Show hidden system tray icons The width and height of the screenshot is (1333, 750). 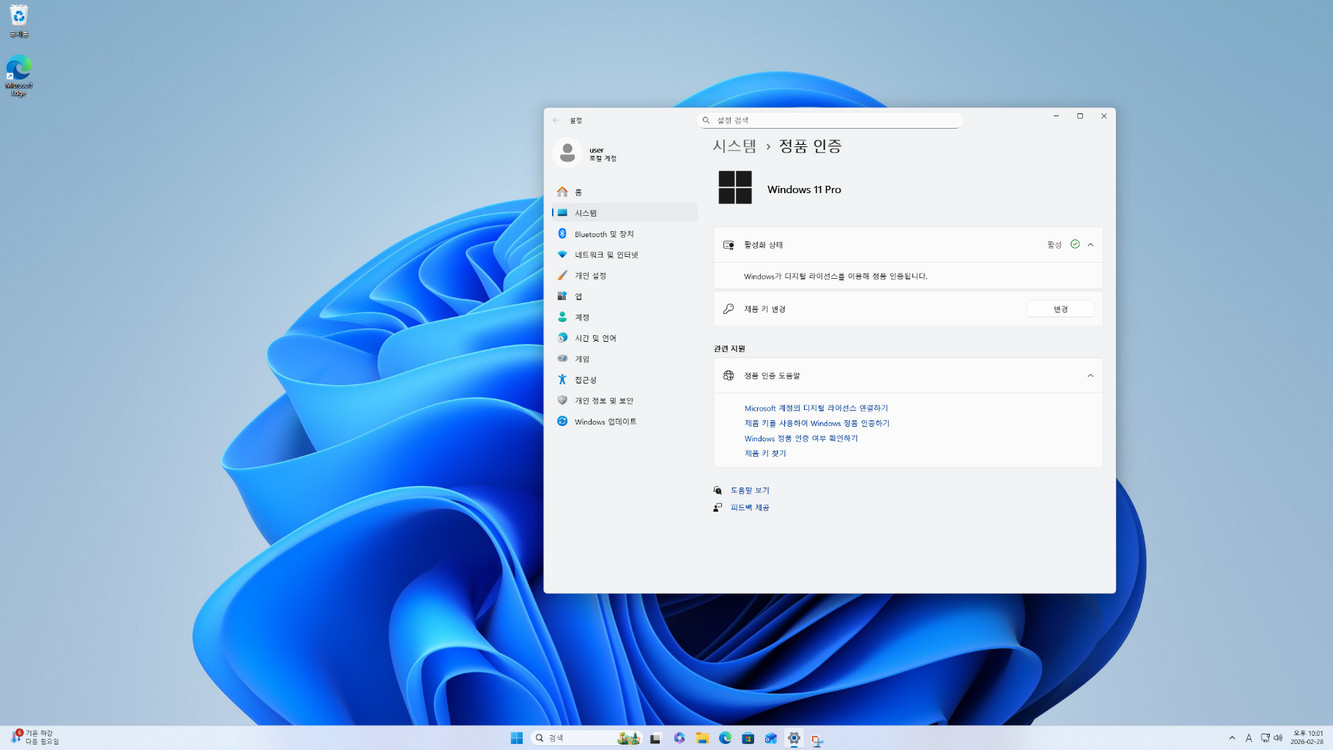click(x=1232, y=738)
